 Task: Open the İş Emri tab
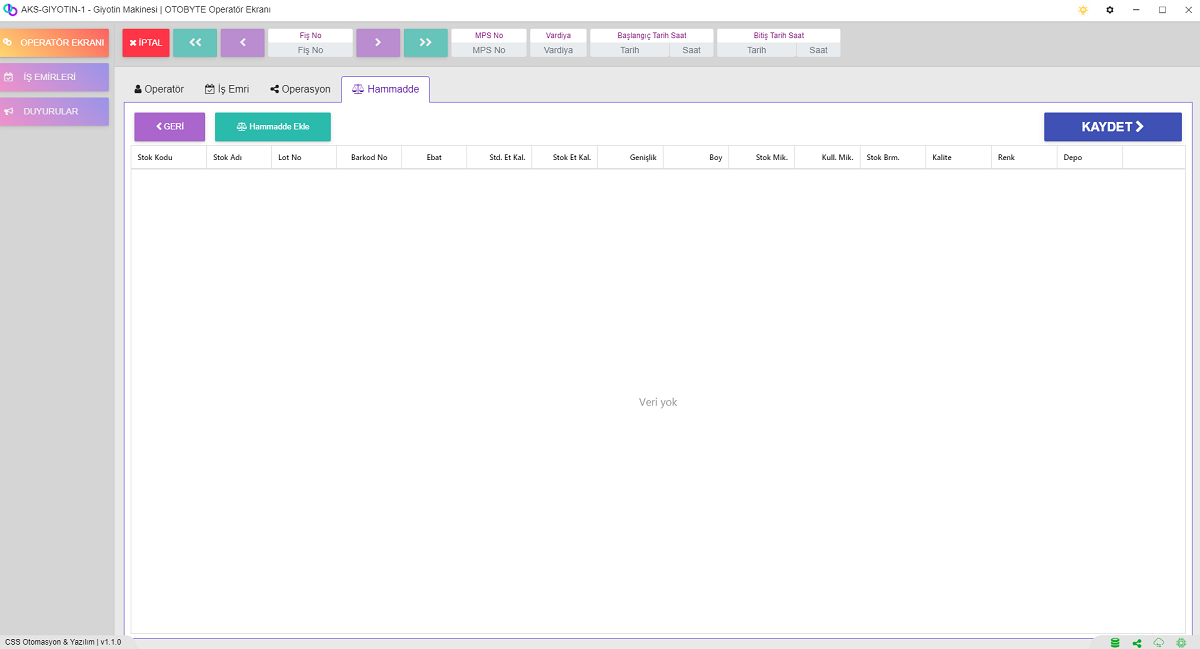click(227, 89)
